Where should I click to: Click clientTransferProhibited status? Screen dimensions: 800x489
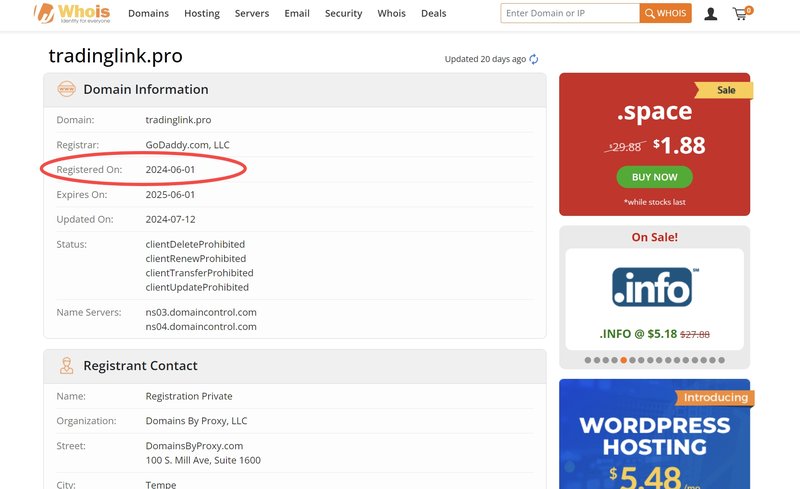tap(199, 273)
